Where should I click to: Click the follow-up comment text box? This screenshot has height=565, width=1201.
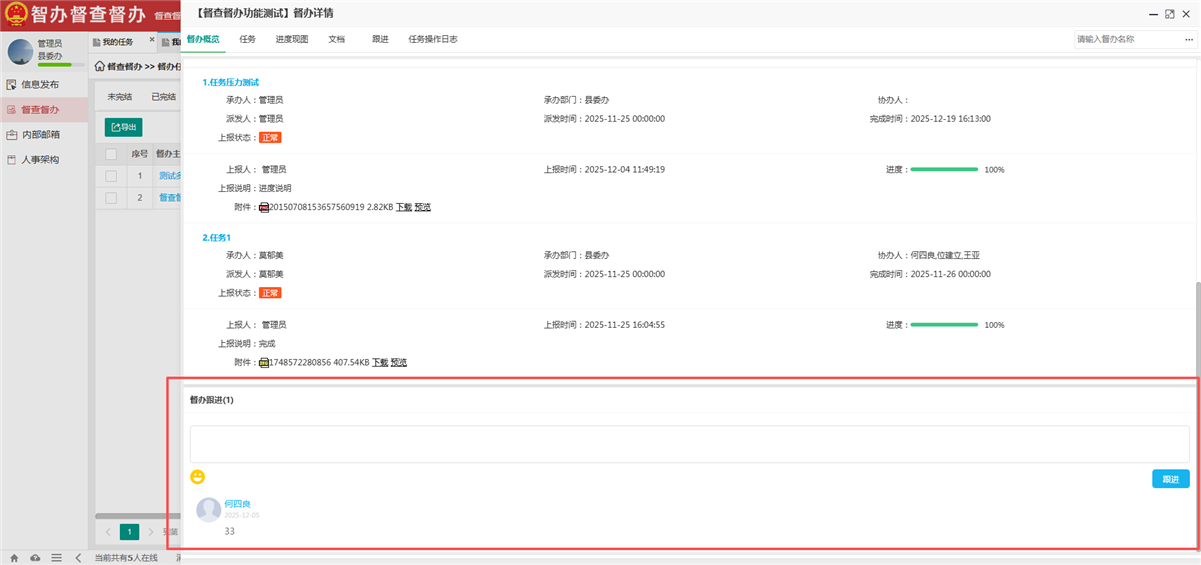click(689, 444)
